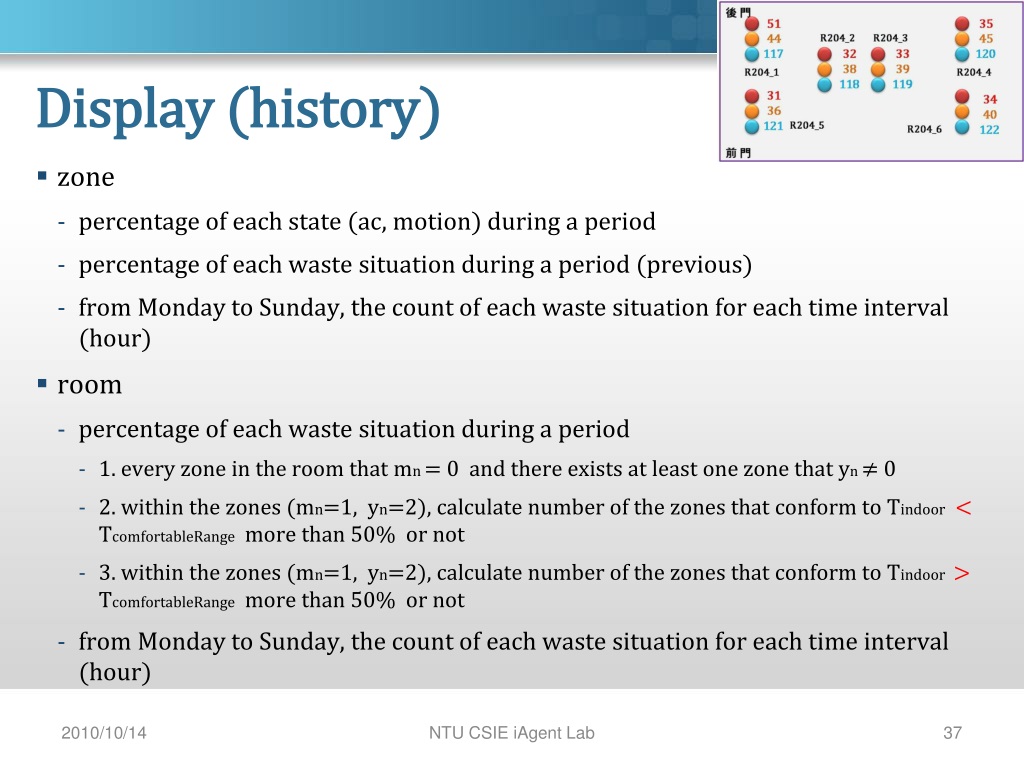
Task: Click the orange sensor dot labeled 44
Action: point(752,39)
